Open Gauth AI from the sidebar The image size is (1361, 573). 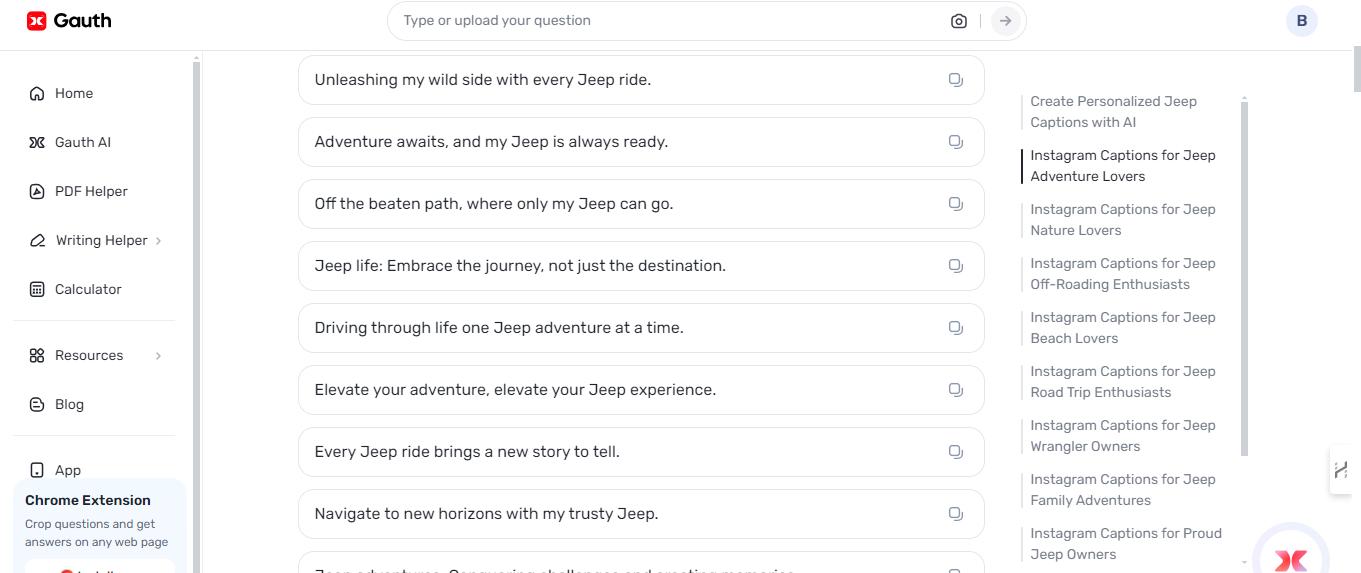[x=82, y=142]
